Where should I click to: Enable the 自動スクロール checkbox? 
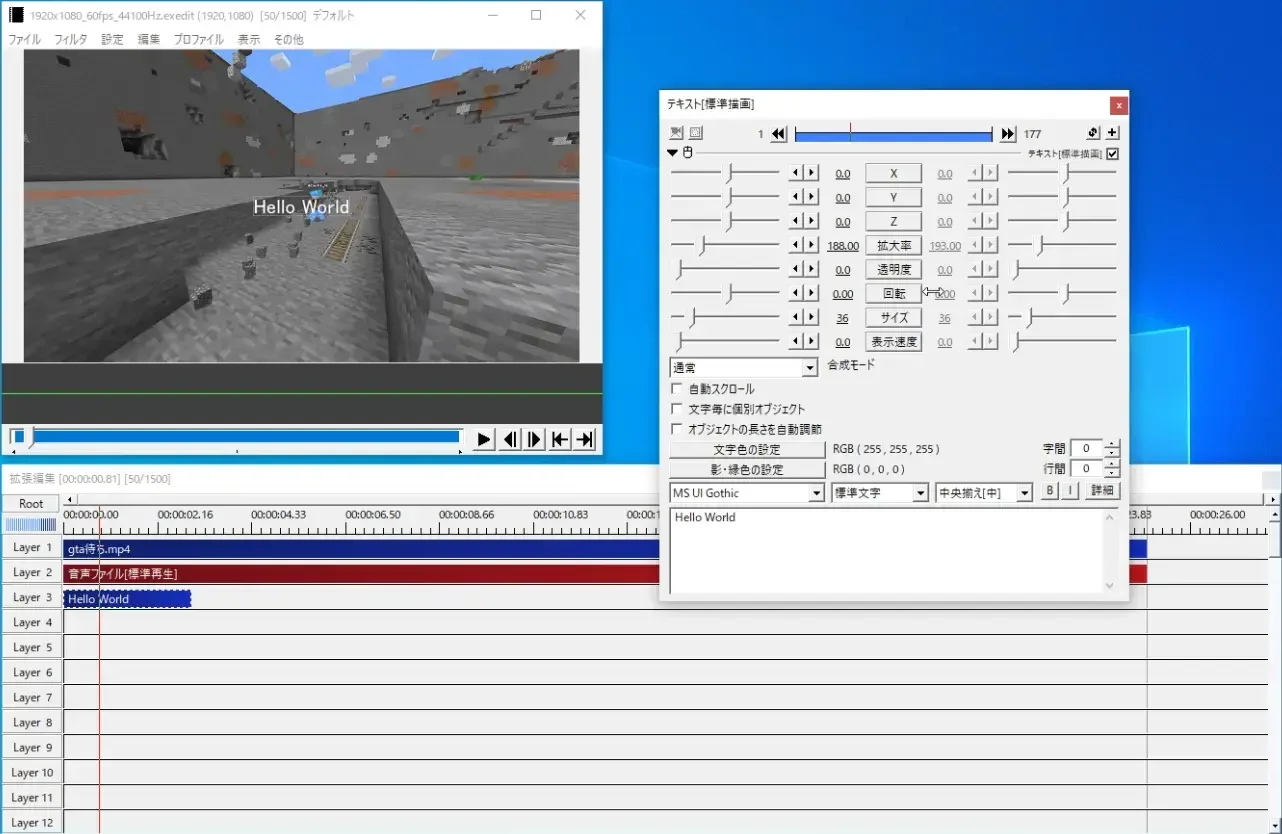pos(677,389)
